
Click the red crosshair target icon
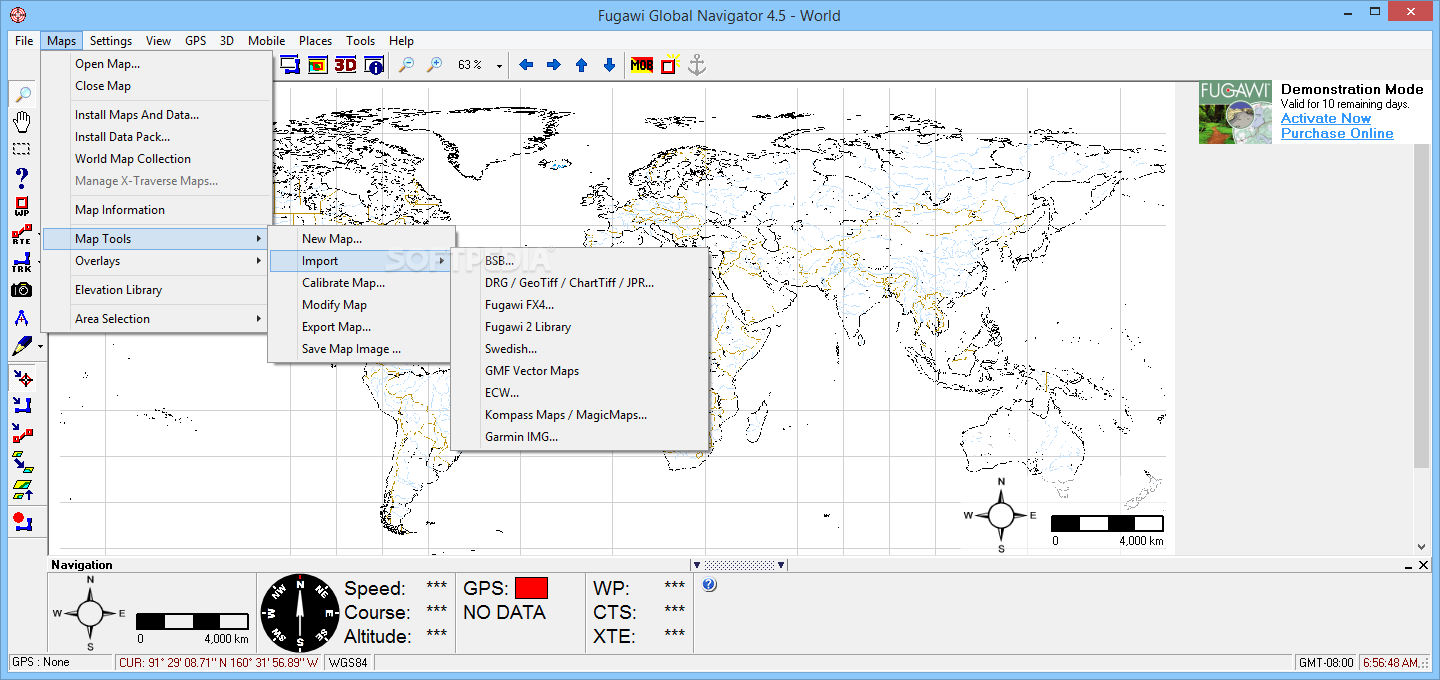click(22, 378)
